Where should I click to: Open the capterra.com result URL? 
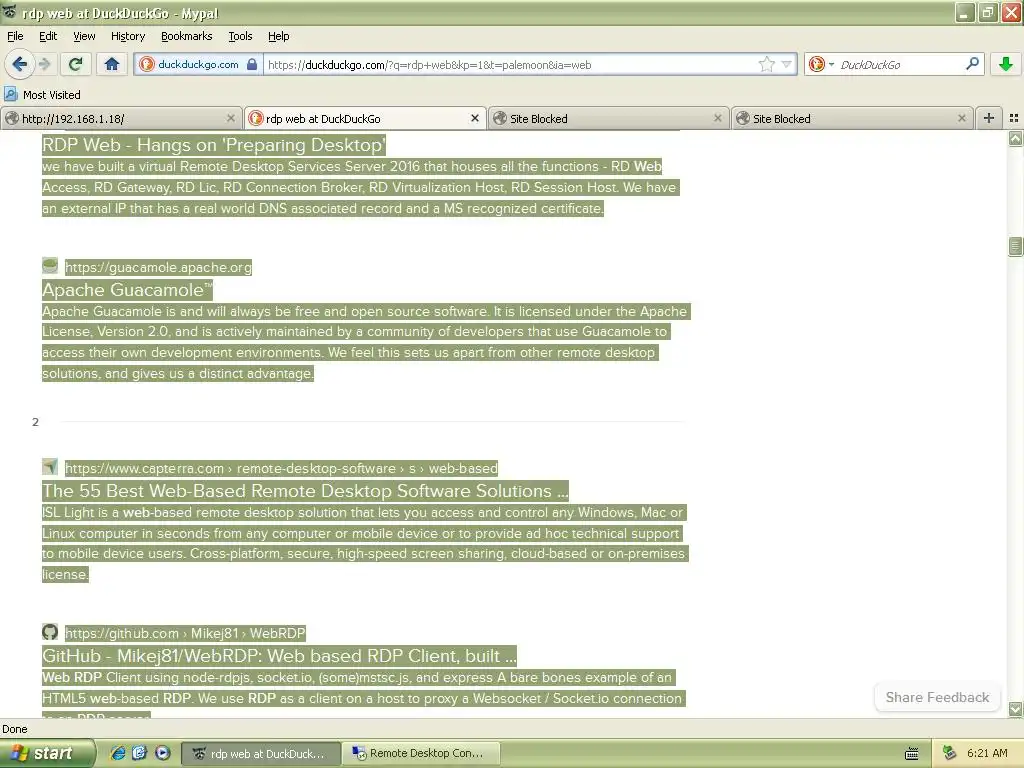click(x=281, y=468)
